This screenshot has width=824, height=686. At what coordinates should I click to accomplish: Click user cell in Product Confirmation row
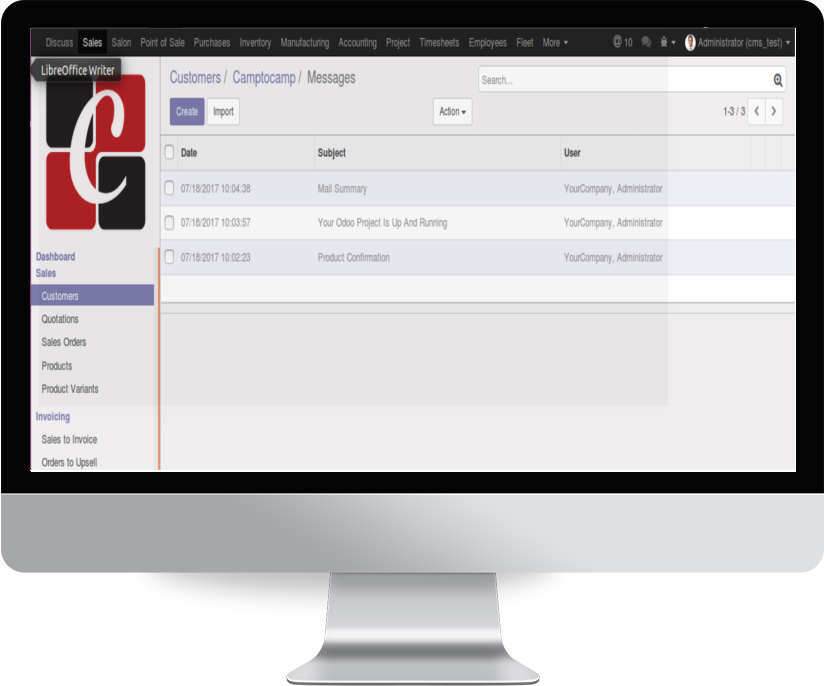(x=613, y=258)
